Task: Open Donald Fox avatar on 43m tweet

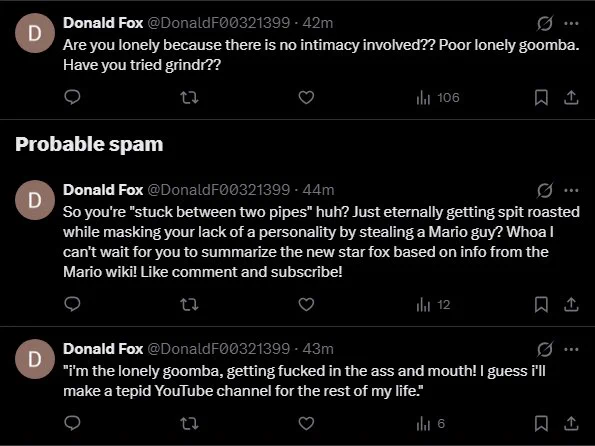Action: coord(35,359)
